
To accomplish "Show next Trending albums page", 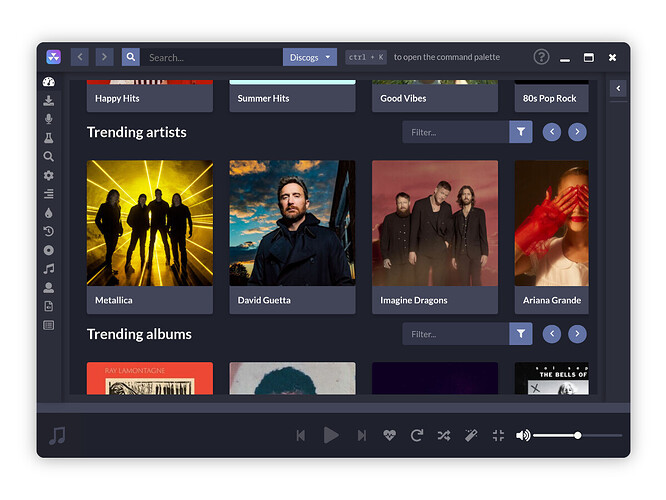I will click(577, 333).
